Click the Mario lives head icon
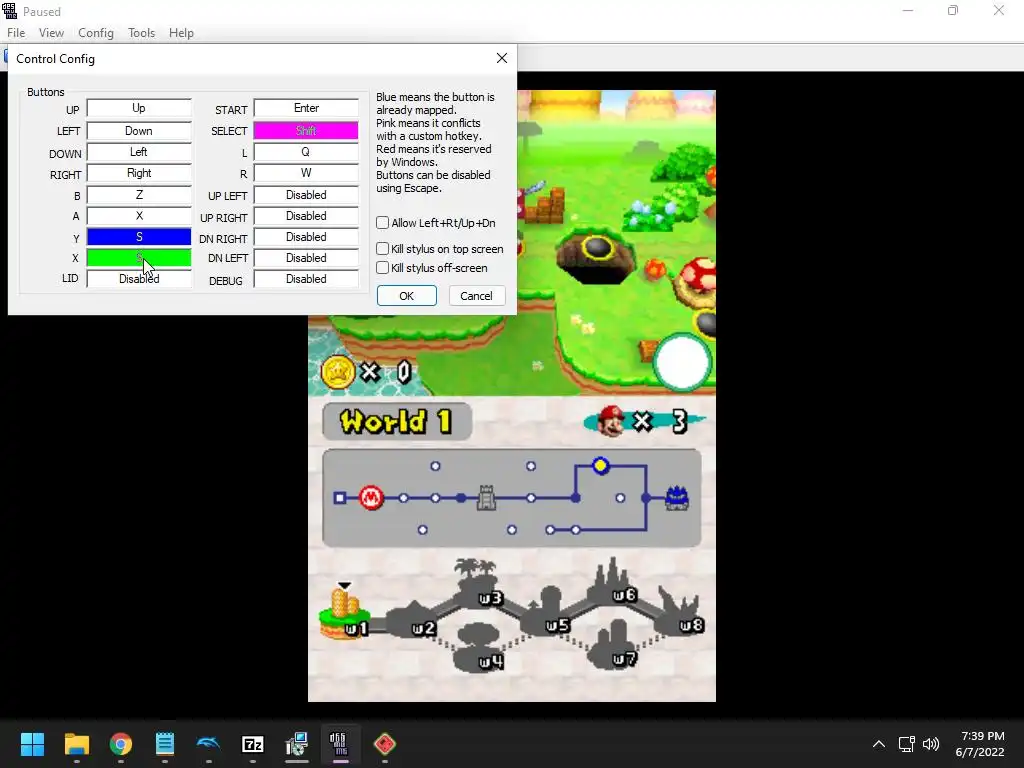Screen dimensions: 1024x768 pos(611,421)
